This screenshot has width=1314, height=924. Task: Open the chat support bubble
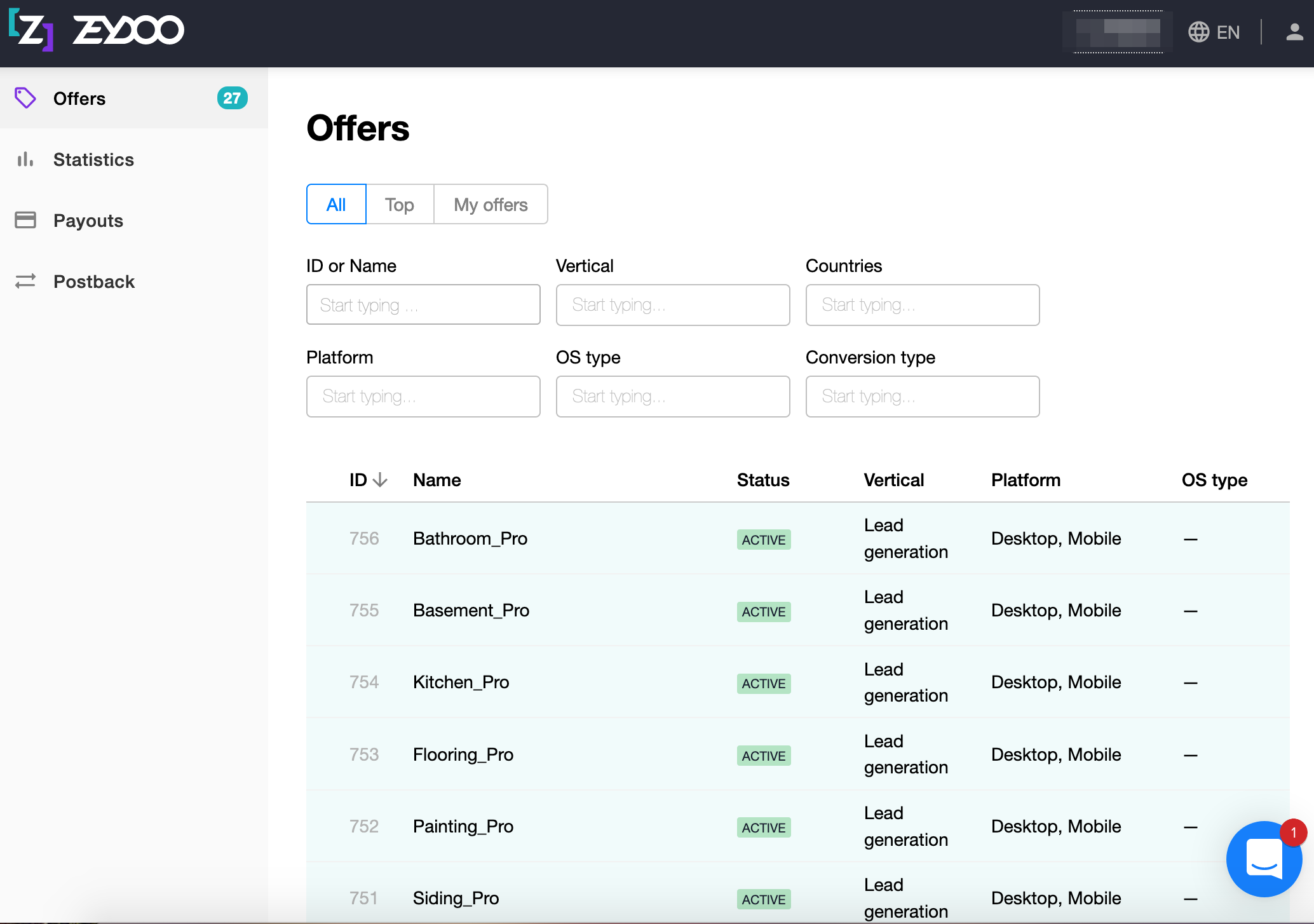pyautogui.click(x=1263, y=859)
